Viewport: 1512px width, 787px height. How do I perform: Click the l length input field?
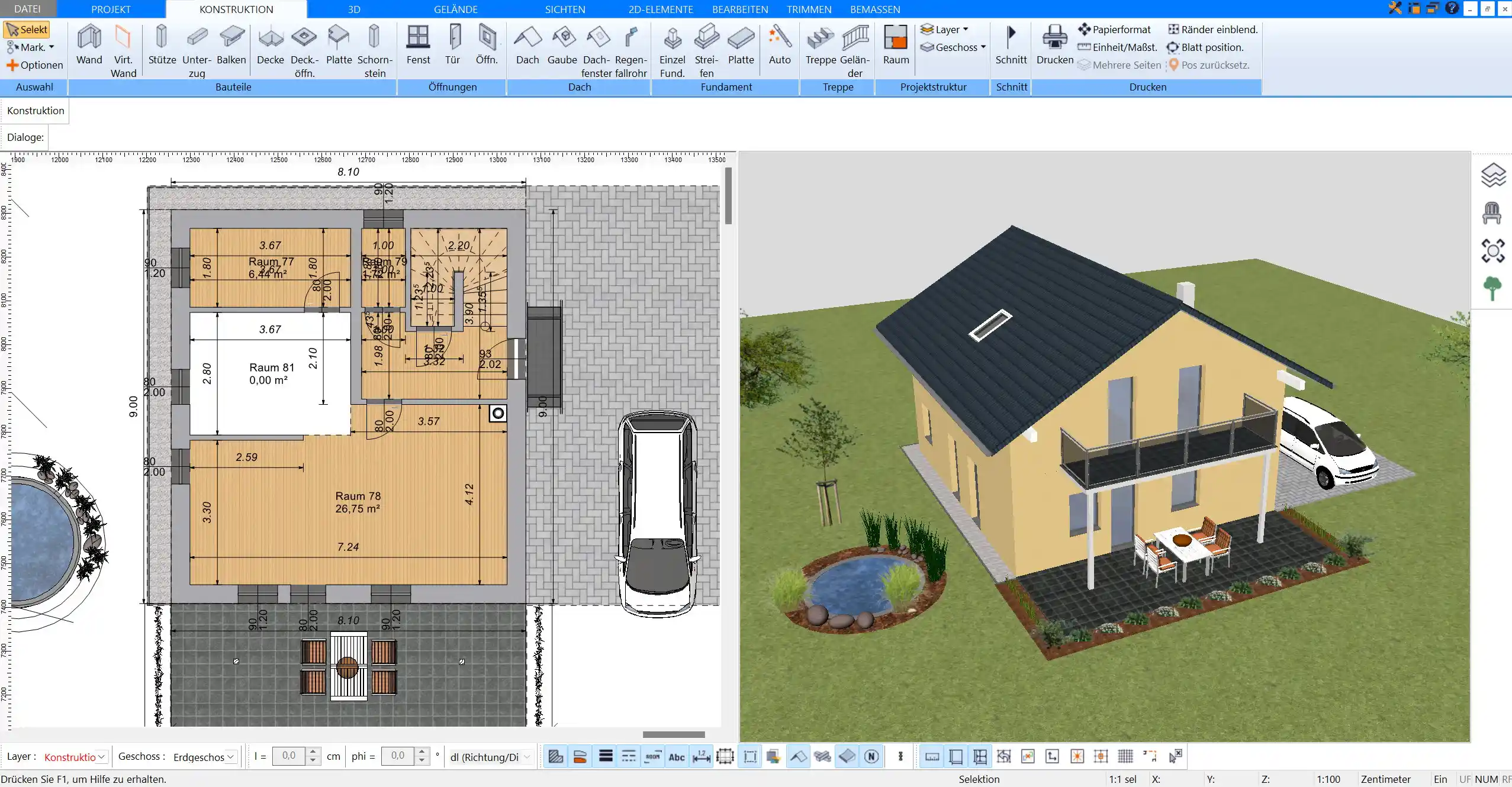pyautogui.click(x=289, y=756)
